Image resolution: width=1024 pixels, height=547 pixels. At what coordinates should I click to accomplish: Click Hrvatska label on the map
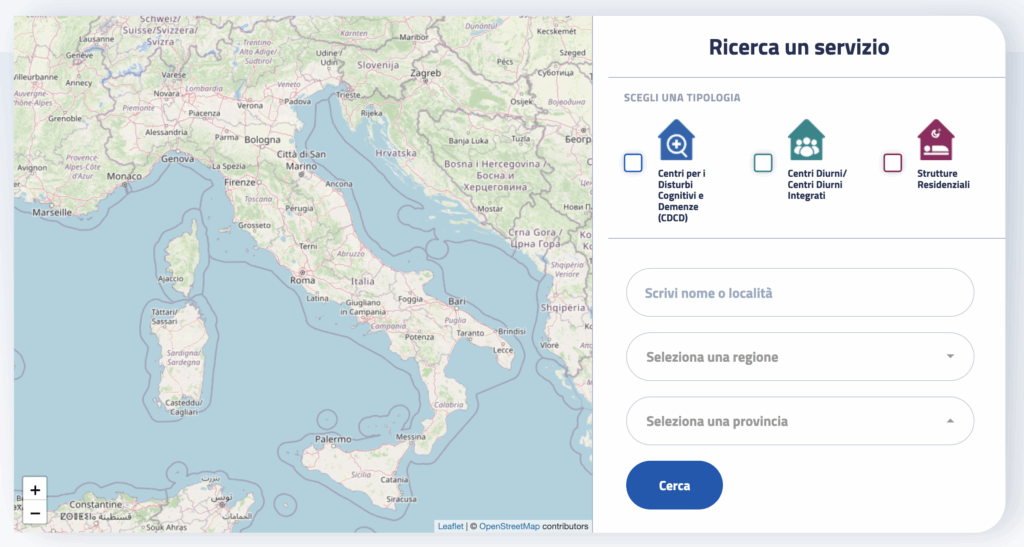click(396, 153)
